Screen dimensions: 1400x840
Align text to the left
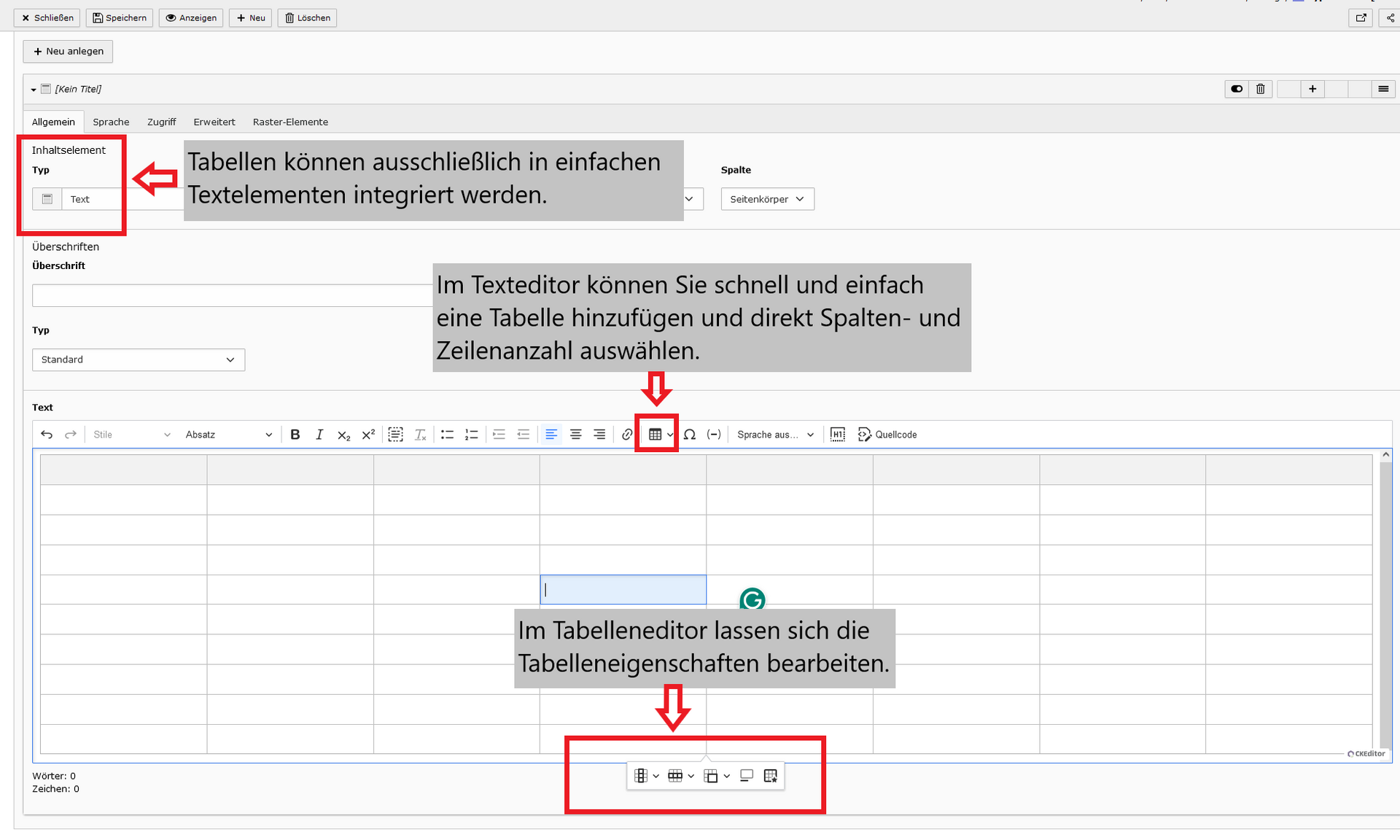click(x=551, y=435)
